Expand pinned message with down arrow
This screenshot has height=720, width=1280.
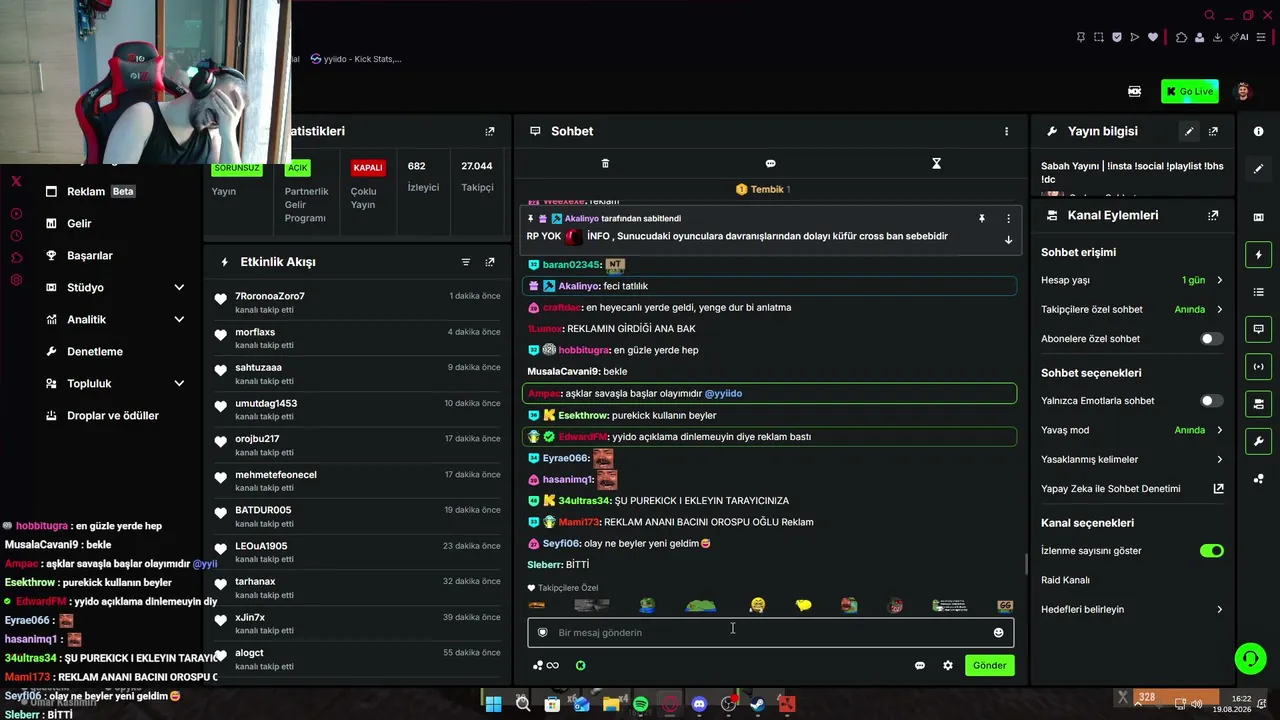point(1008,240)
